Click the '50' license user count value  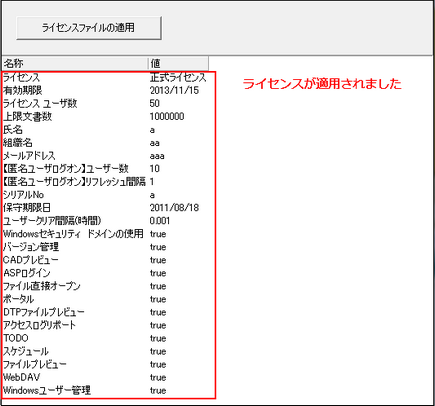155,103
